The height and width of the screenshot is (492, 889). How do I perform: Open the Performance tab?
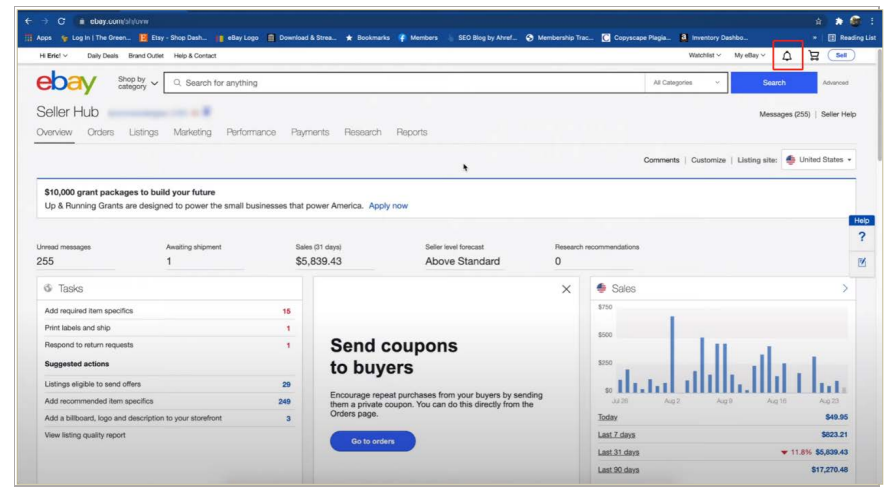pyautogui.click(x=251, y=132)
